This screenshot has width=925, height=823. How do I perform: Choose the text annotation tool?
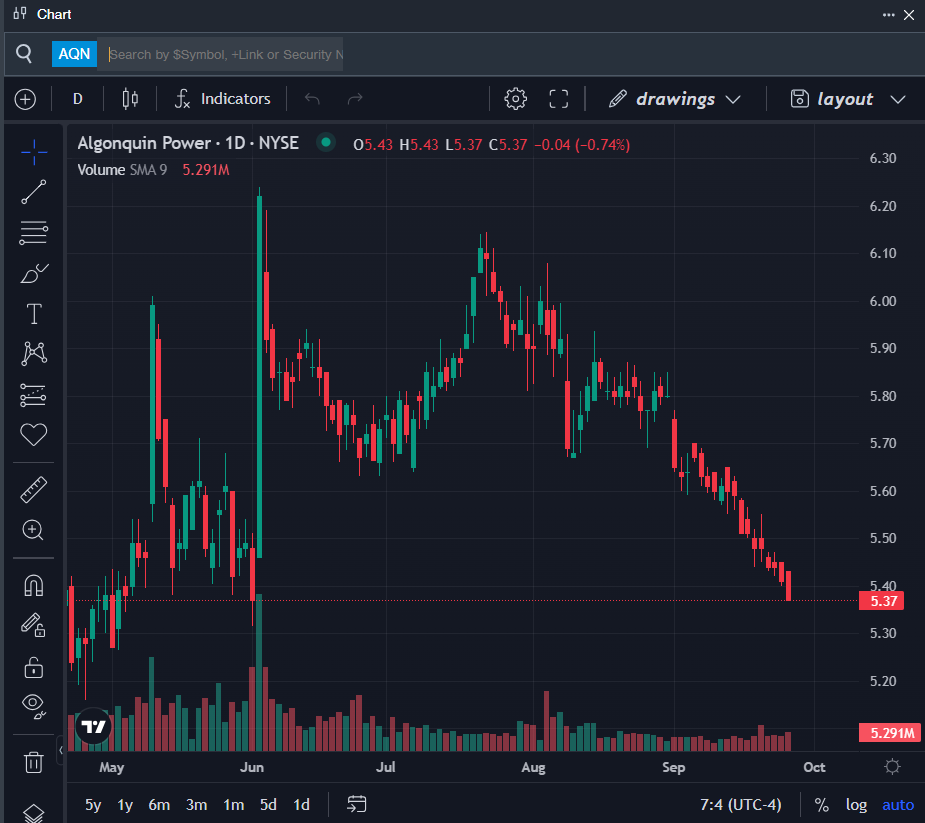34,314
